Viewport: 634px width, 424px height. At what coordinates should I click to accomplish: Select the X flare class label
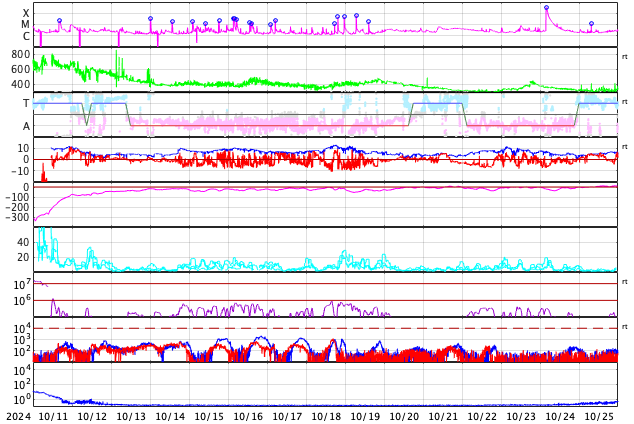click(x=26, y=14)
